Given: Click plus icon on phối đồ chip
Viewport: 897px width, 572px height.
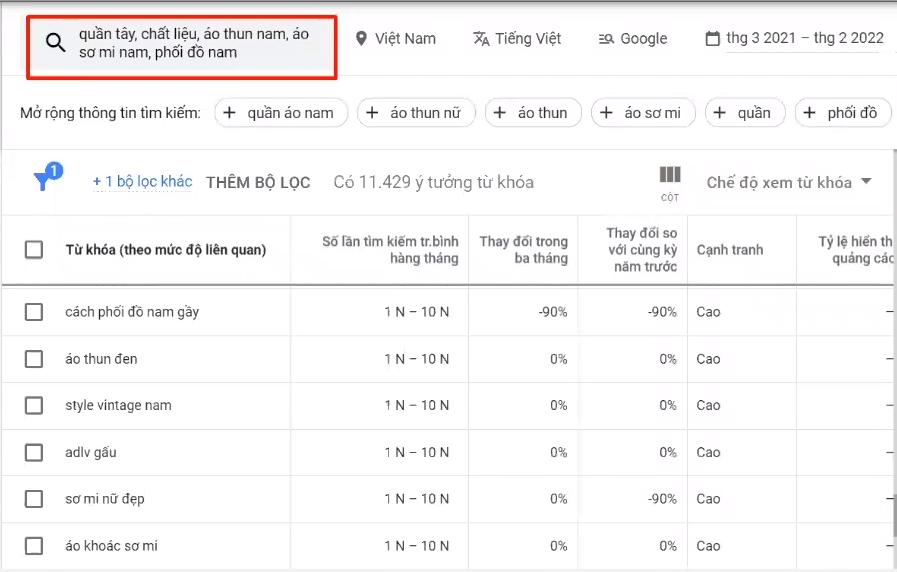Looking at the screenshot, I should point(809,113).
